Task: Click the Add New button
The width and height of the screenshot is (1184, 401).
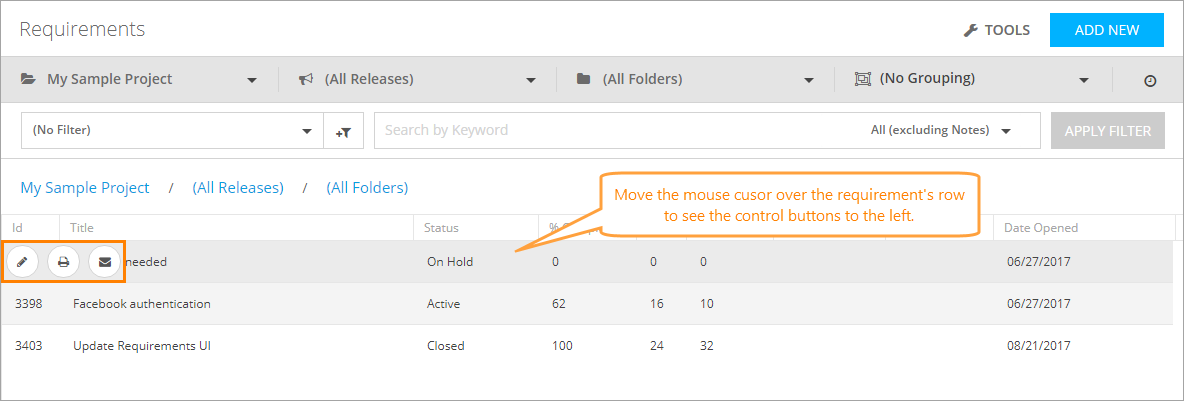Action: tap(1106, 30)
